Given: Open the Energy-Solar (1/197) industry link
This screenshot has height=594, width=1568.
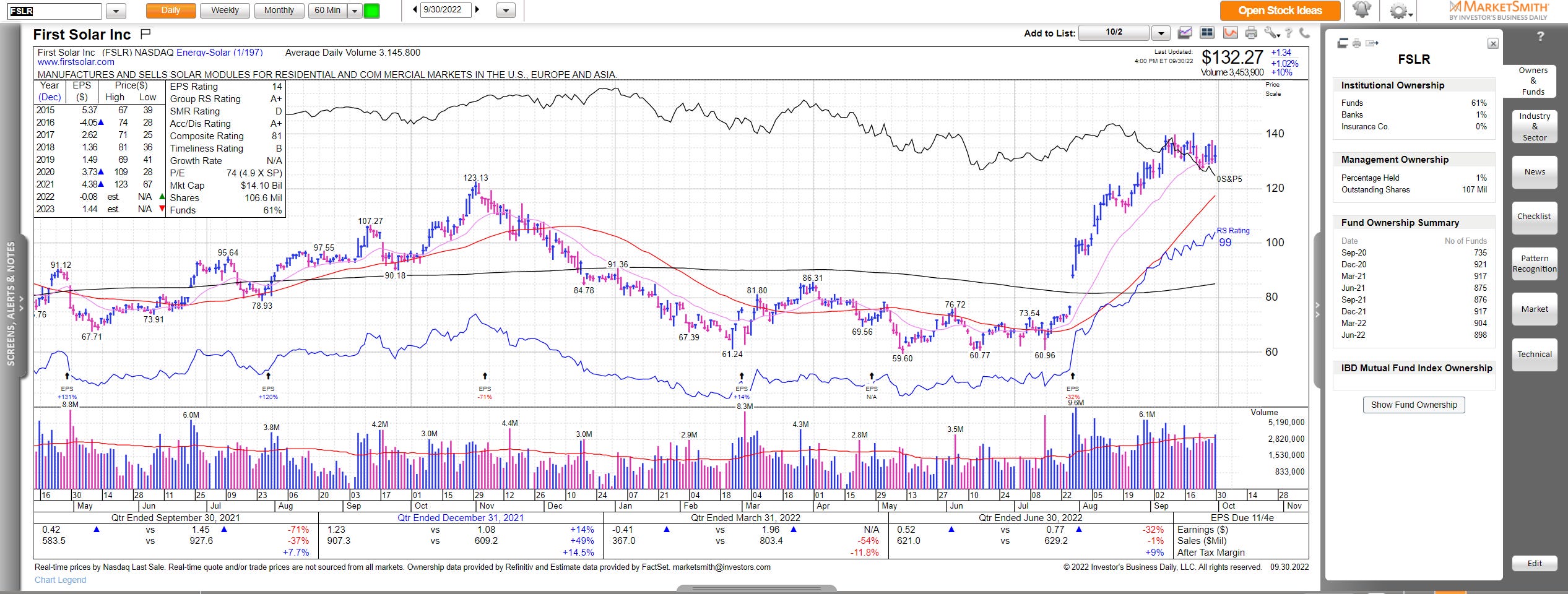Looking at the screenshot, I should coord(220,53).
